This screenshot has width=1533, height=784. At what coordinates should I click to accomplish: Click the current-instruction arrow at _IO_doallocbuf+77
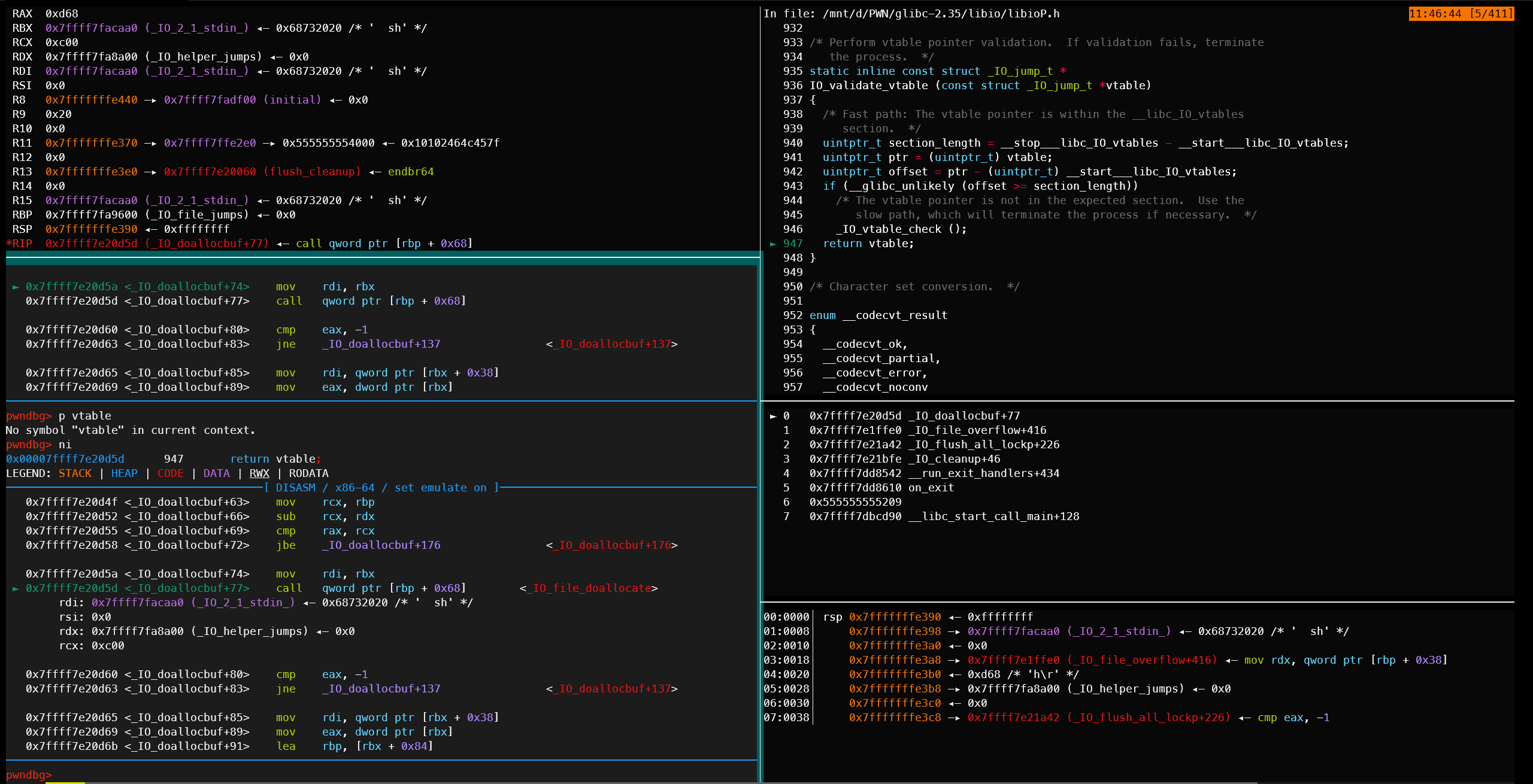16,588
